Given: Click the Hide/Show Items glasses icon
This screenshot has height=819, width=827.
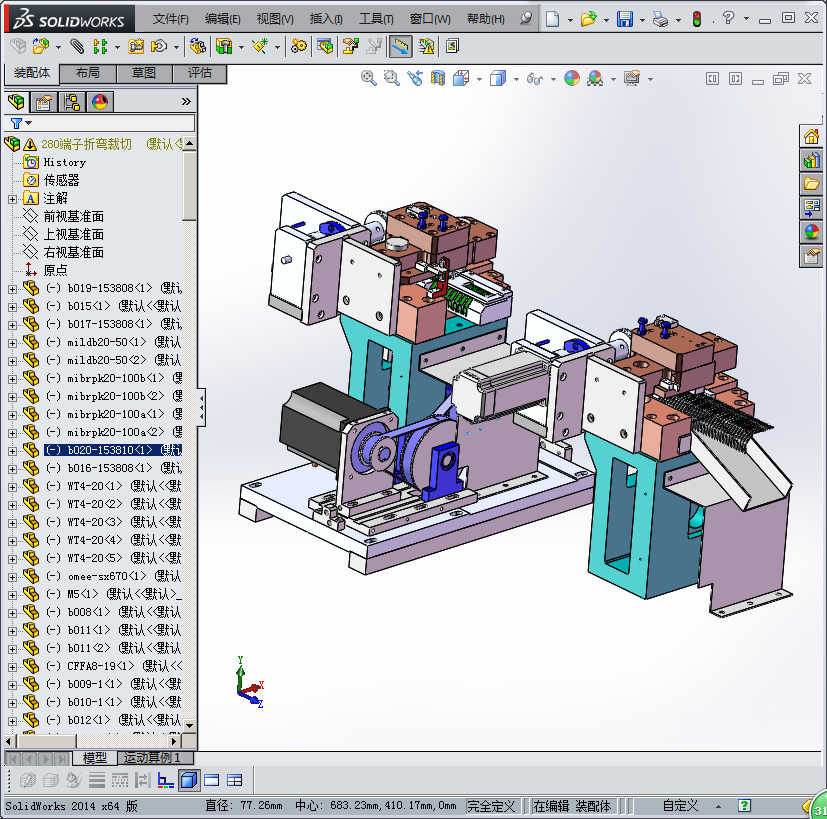Looking at the screenshot, I should click(x=535, y=79).
